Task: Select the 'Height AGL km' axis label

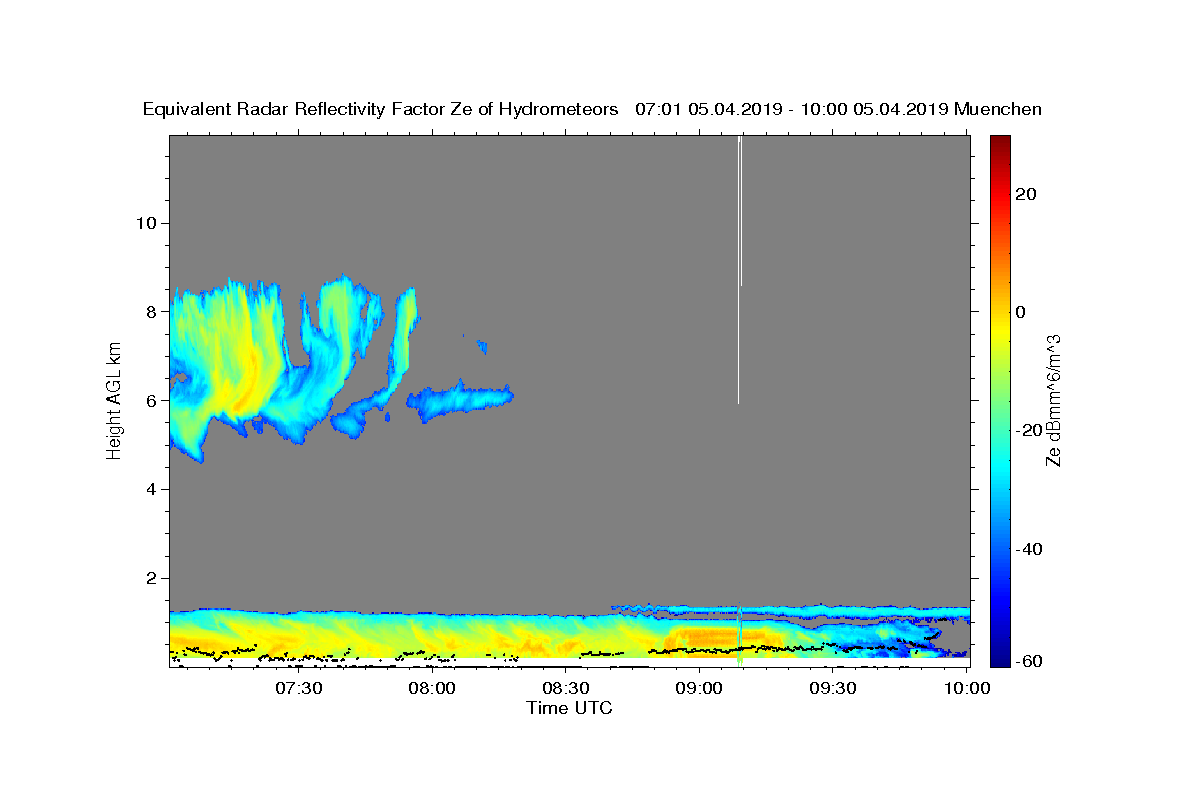Action: click(x=115, y=399)
